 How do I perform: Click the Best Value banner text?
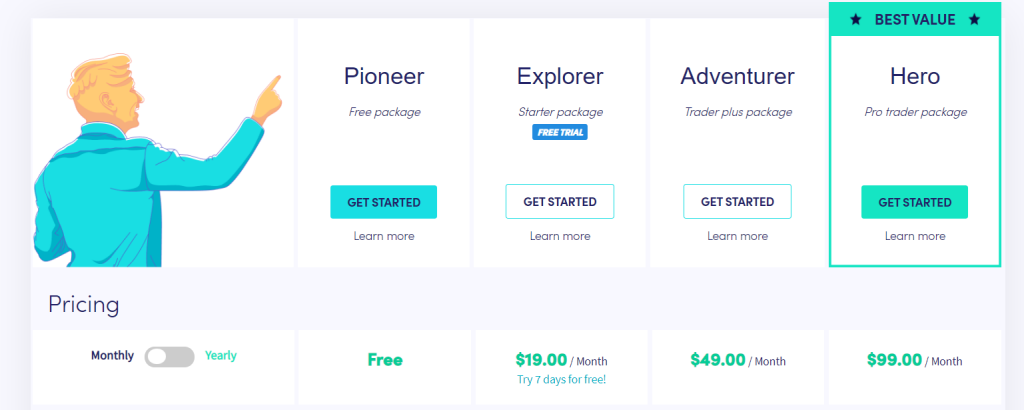[x=915, y=20]
